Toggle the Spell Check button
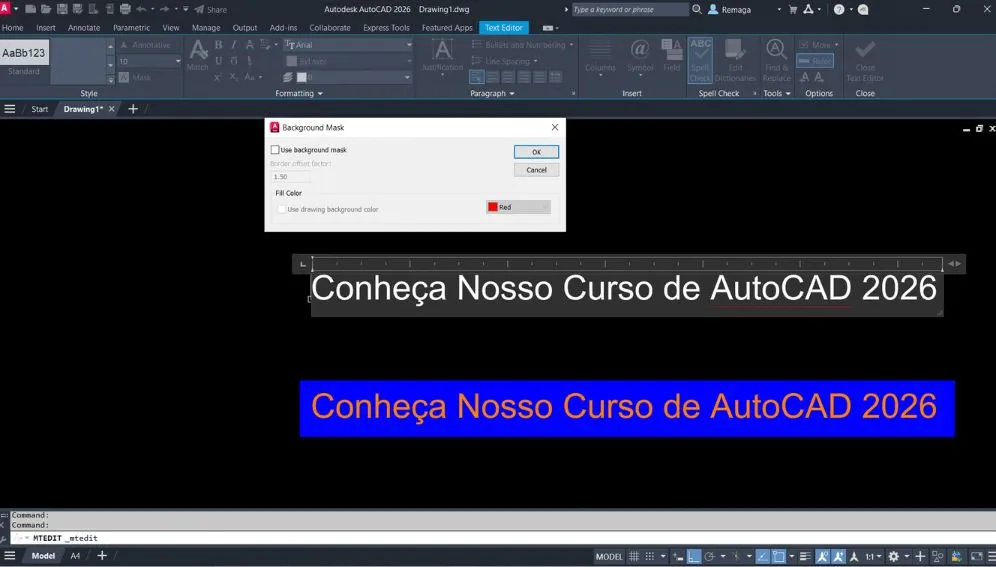 700,60
